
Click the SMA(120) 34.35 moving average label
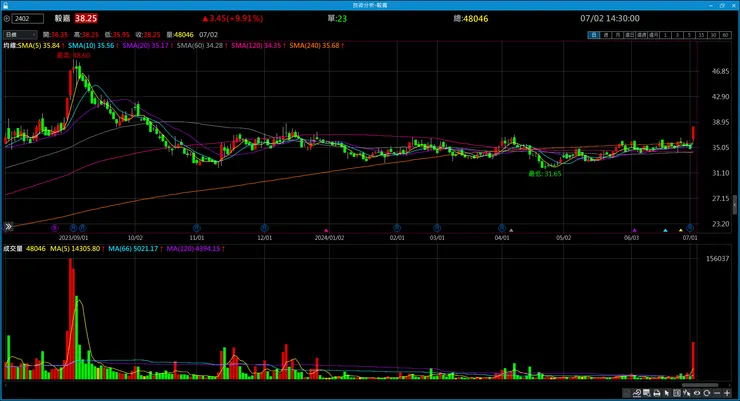[258, 45]
